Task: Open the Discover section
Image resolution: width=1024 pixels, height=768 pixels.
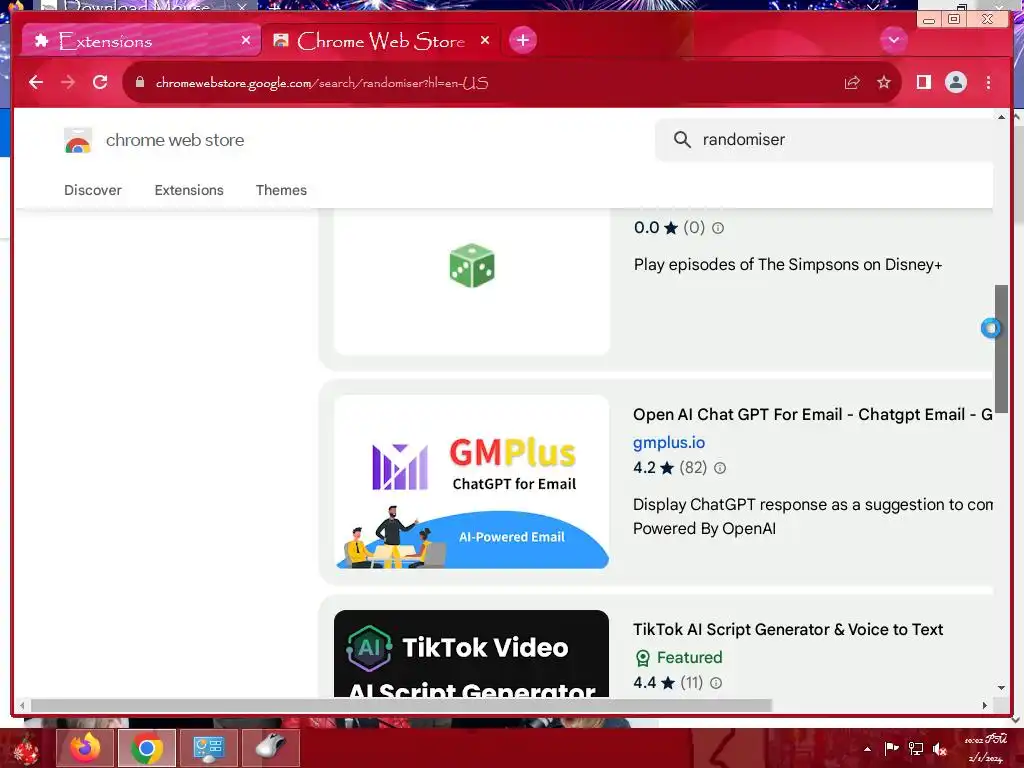Action: pos(93,190)
